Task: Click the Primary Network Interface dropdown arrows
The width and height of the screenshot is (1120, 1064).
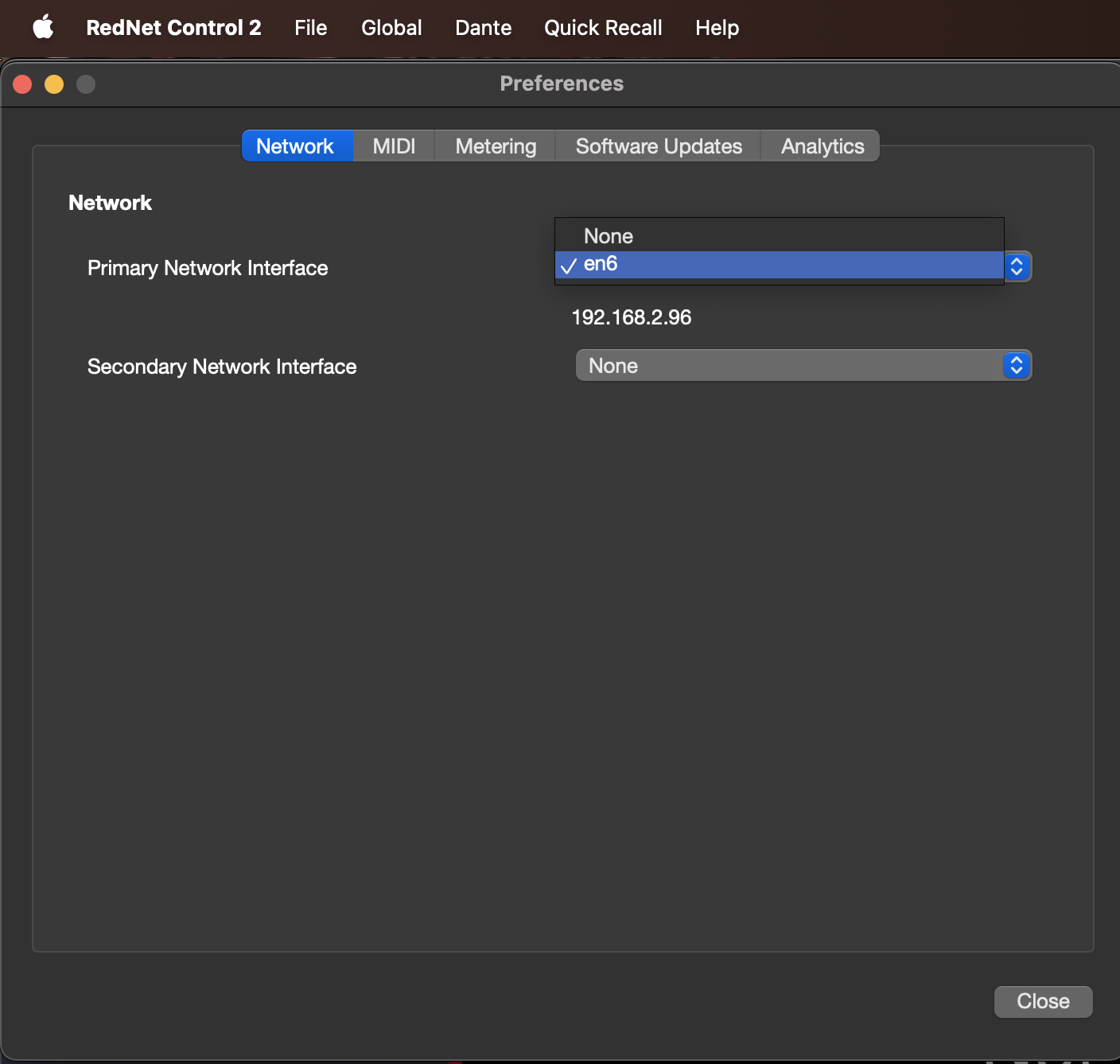Action: [x=1017, y=266]
